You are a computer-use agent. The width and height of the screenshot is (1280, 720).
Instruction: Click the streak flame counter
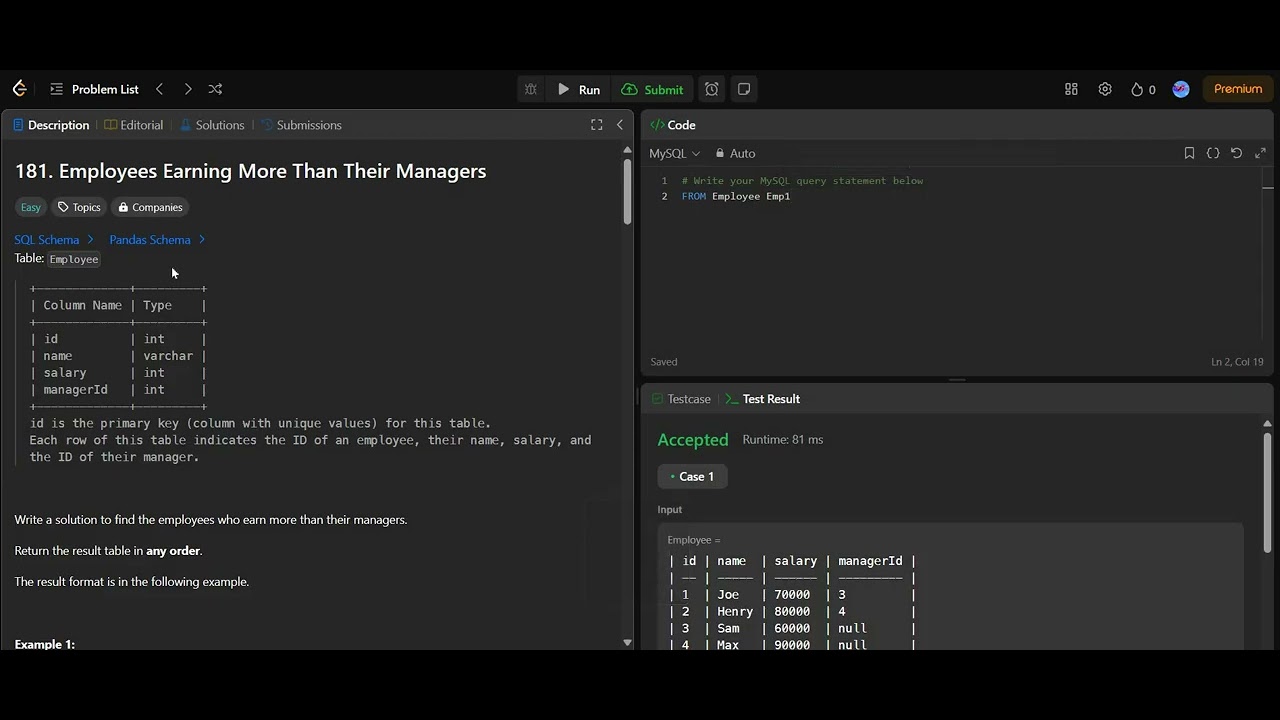(x=1143, y=89)
